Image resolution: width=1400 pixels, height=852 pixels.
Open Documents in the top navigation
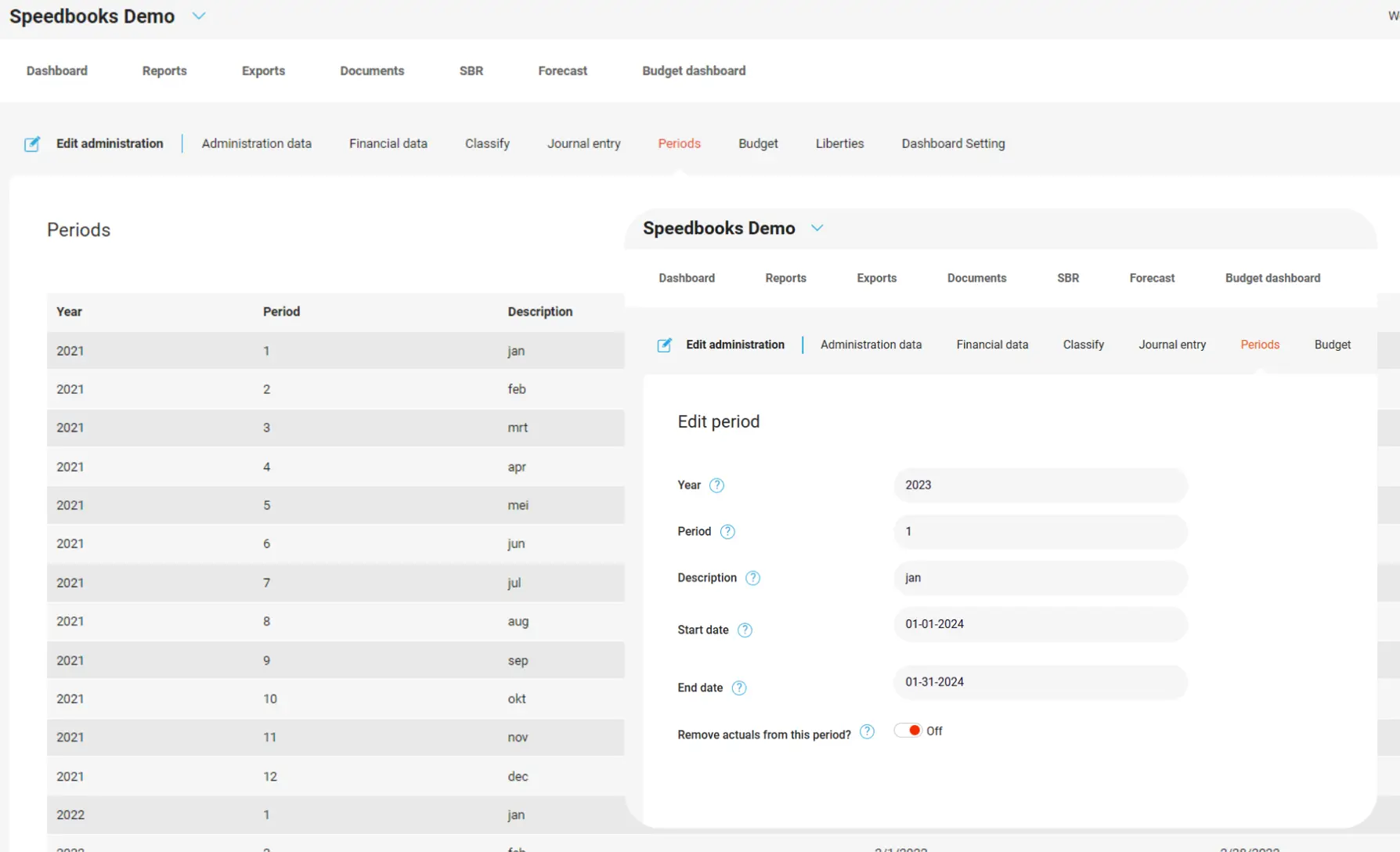372,70
